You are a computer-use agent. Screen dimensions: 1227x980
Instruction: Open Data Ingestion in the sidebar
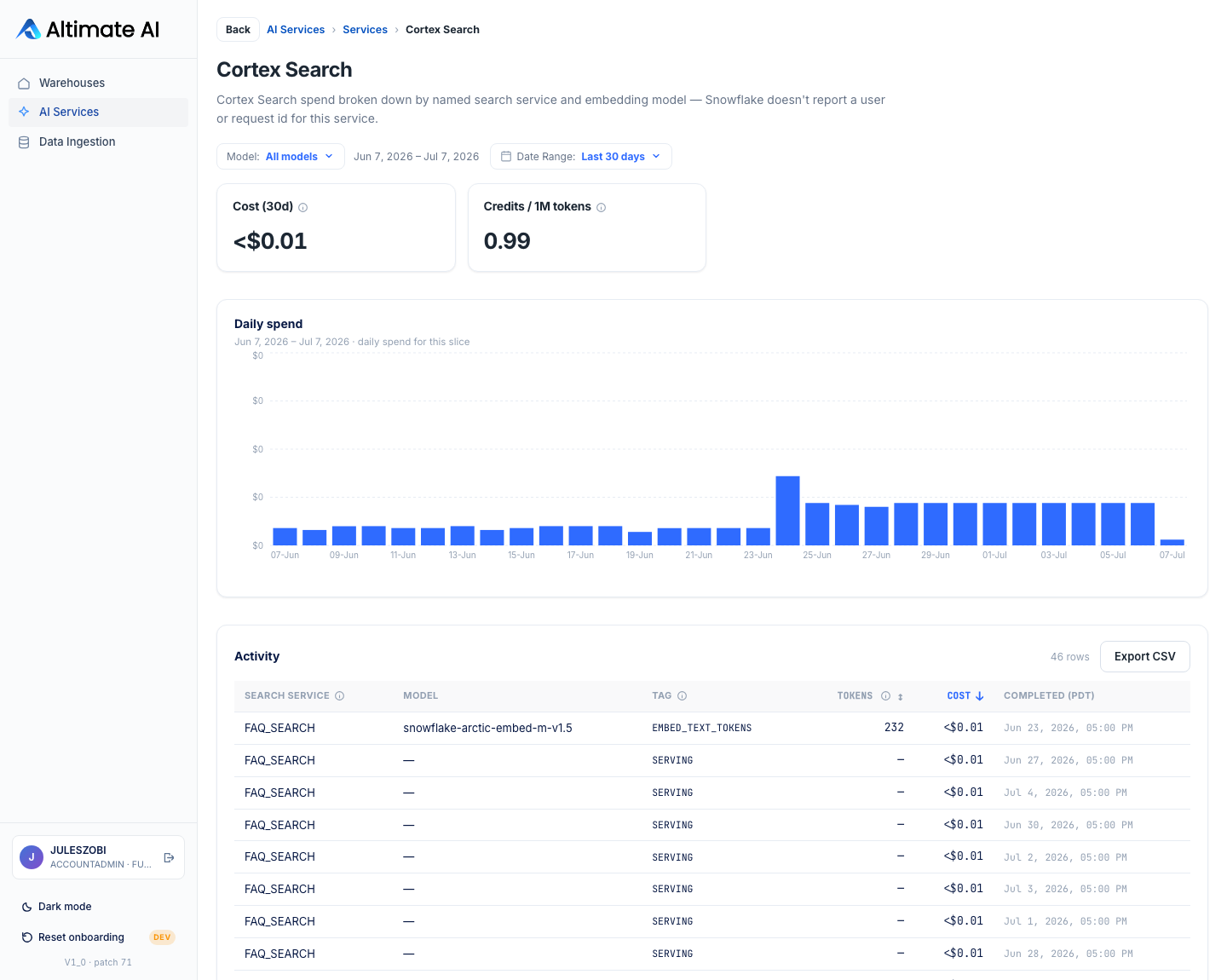tap(98, 142)
